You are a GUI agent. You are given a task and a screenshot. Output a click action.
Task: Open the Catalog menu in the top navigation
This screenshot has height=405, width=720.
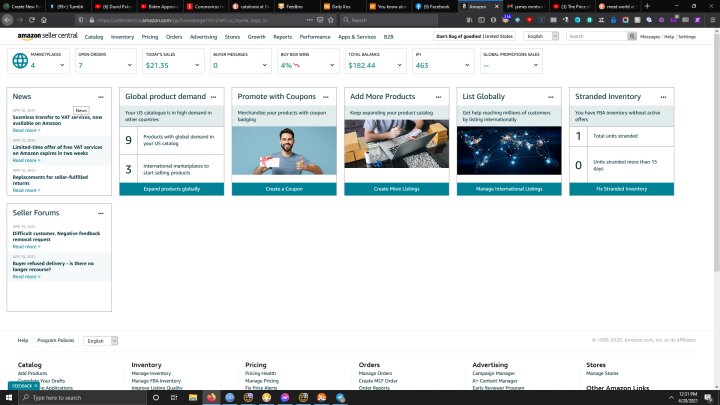[94, 37]
